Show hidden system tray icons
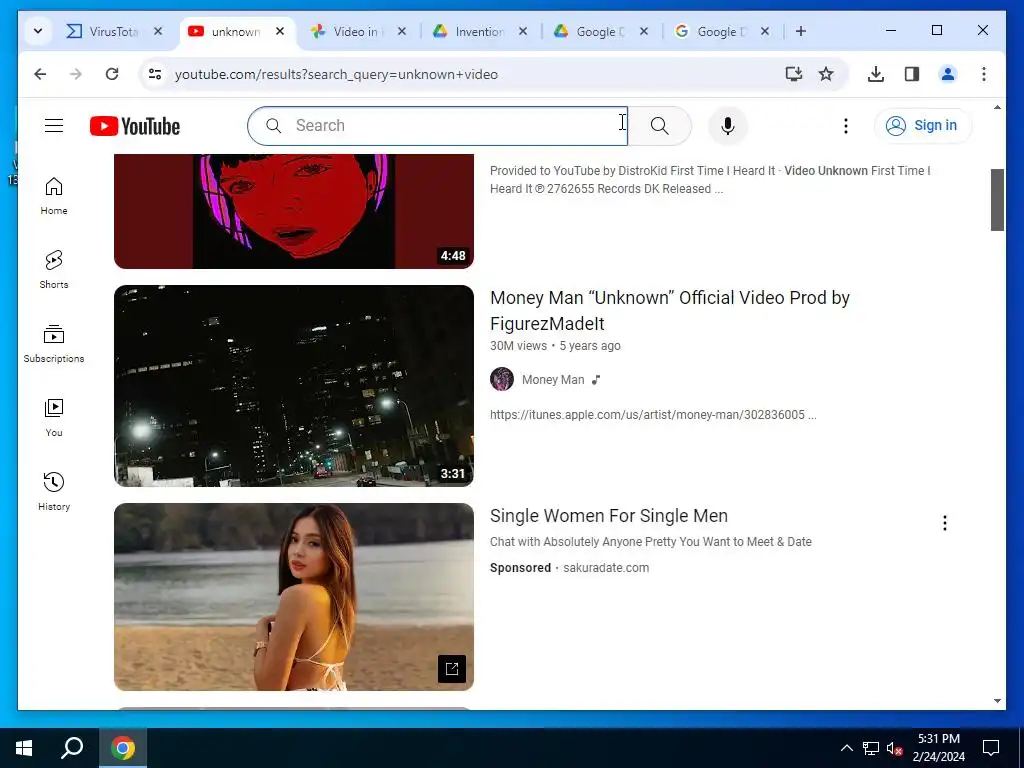 [x=846, y=748]
